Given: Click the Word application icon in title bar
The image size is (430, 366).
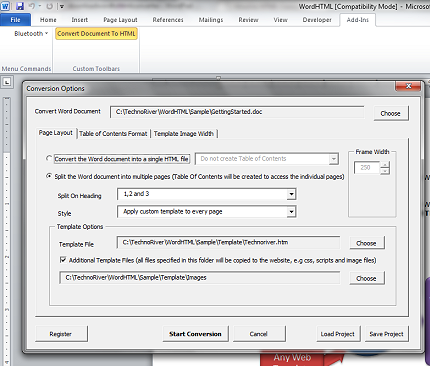Looking at the screenshot, I should click(x=5, y=5).
